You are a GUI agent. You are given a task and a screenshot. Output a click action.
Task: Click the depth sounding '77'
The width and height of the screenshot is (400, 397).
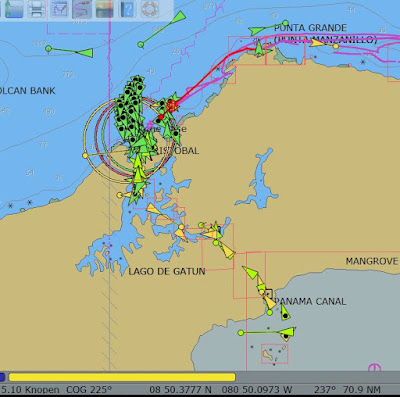pos(43,144)
